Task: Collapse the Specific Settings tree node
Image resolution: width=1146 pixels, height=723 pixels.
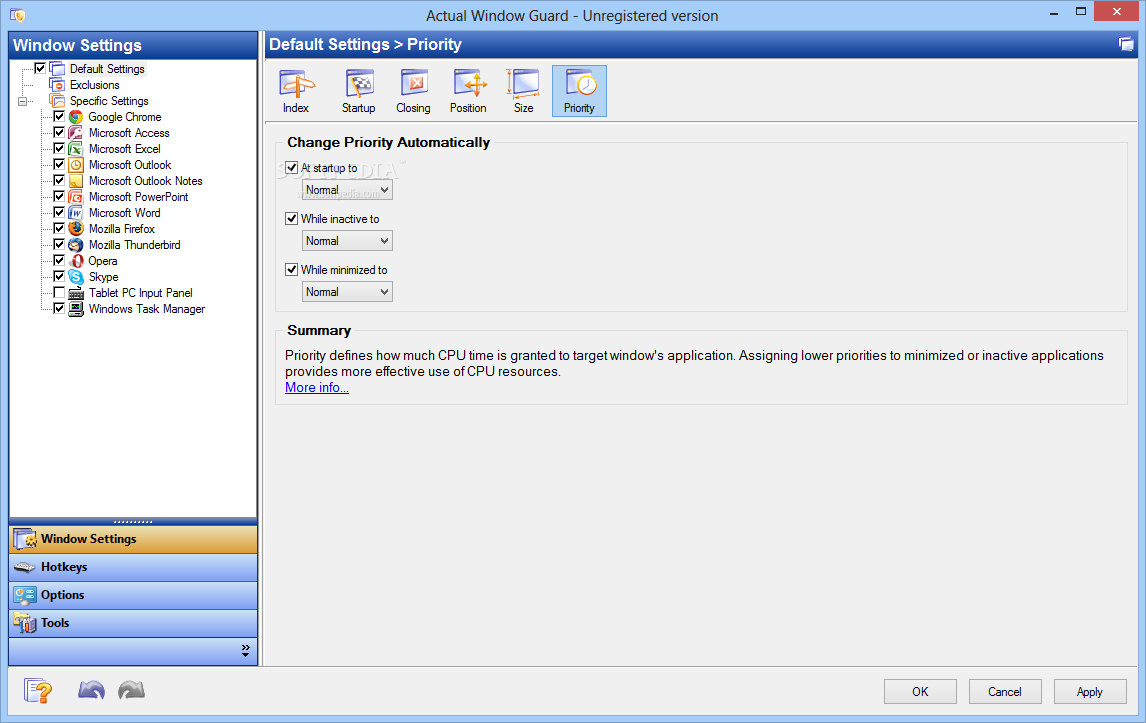Action: pos(23,101)
